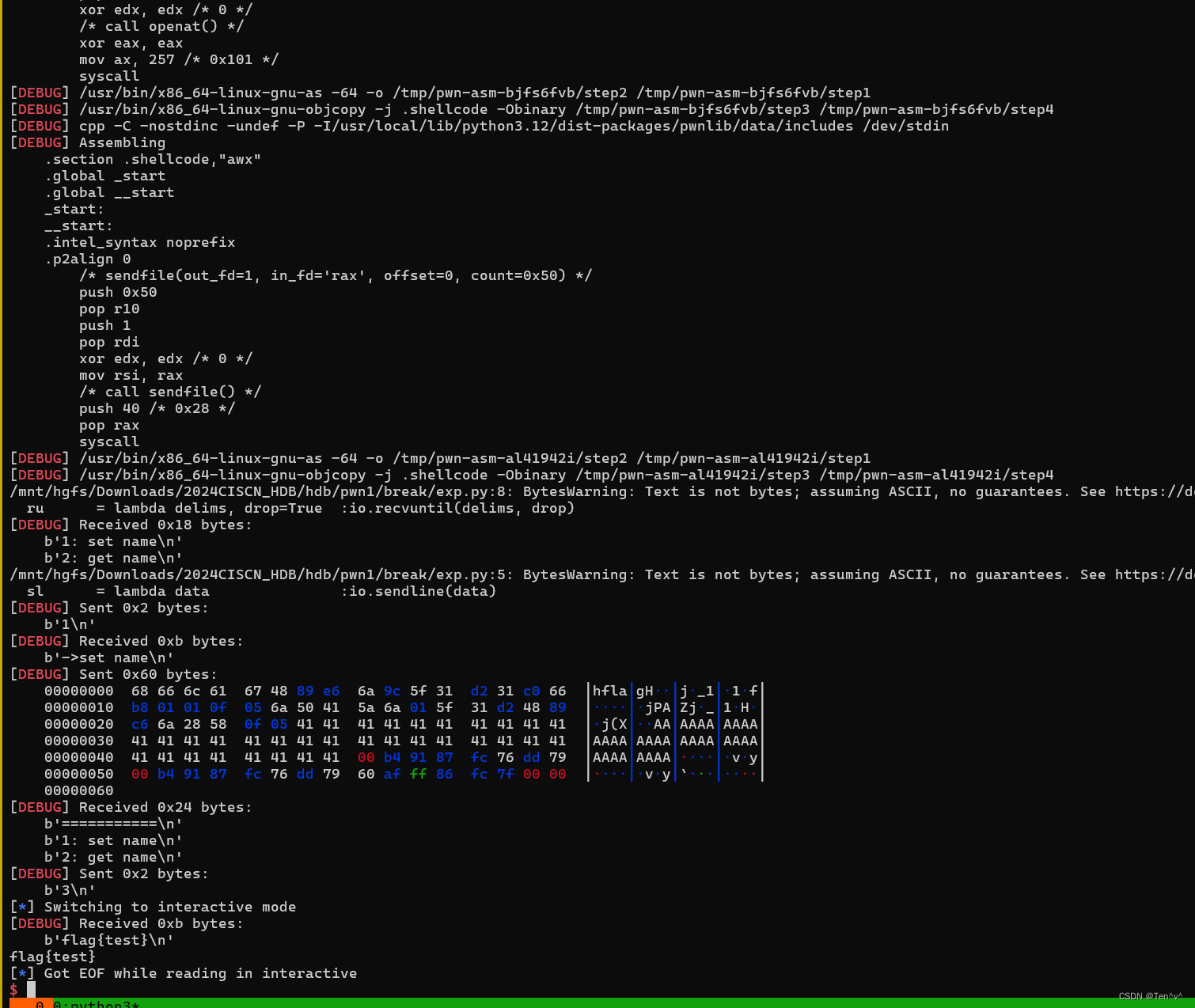
Task: Click the 'push 0x50' instruction
Action: (118, 292)
